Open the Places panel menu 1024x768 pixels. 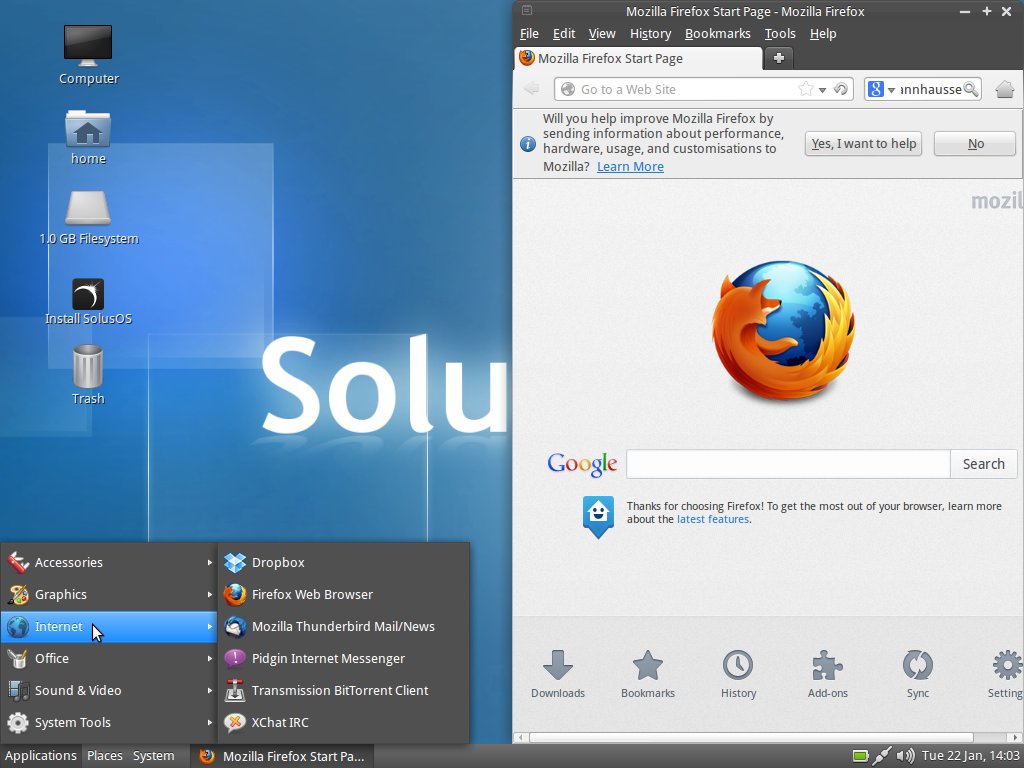pyautogui.click(x=104, y=756)
